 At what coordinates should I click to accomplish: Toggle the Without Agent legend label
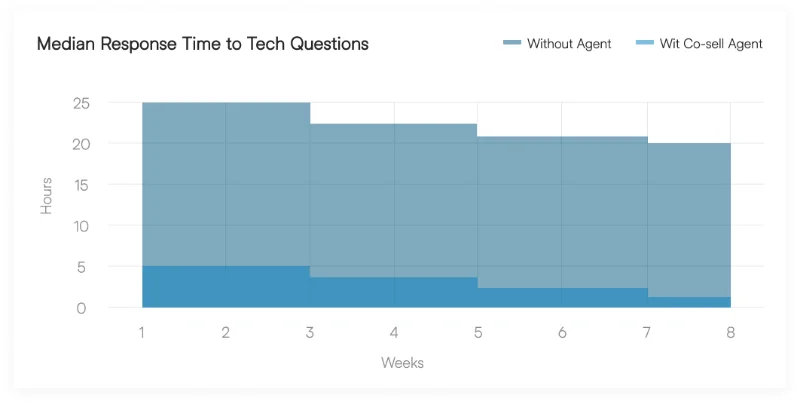click(569, 44)
